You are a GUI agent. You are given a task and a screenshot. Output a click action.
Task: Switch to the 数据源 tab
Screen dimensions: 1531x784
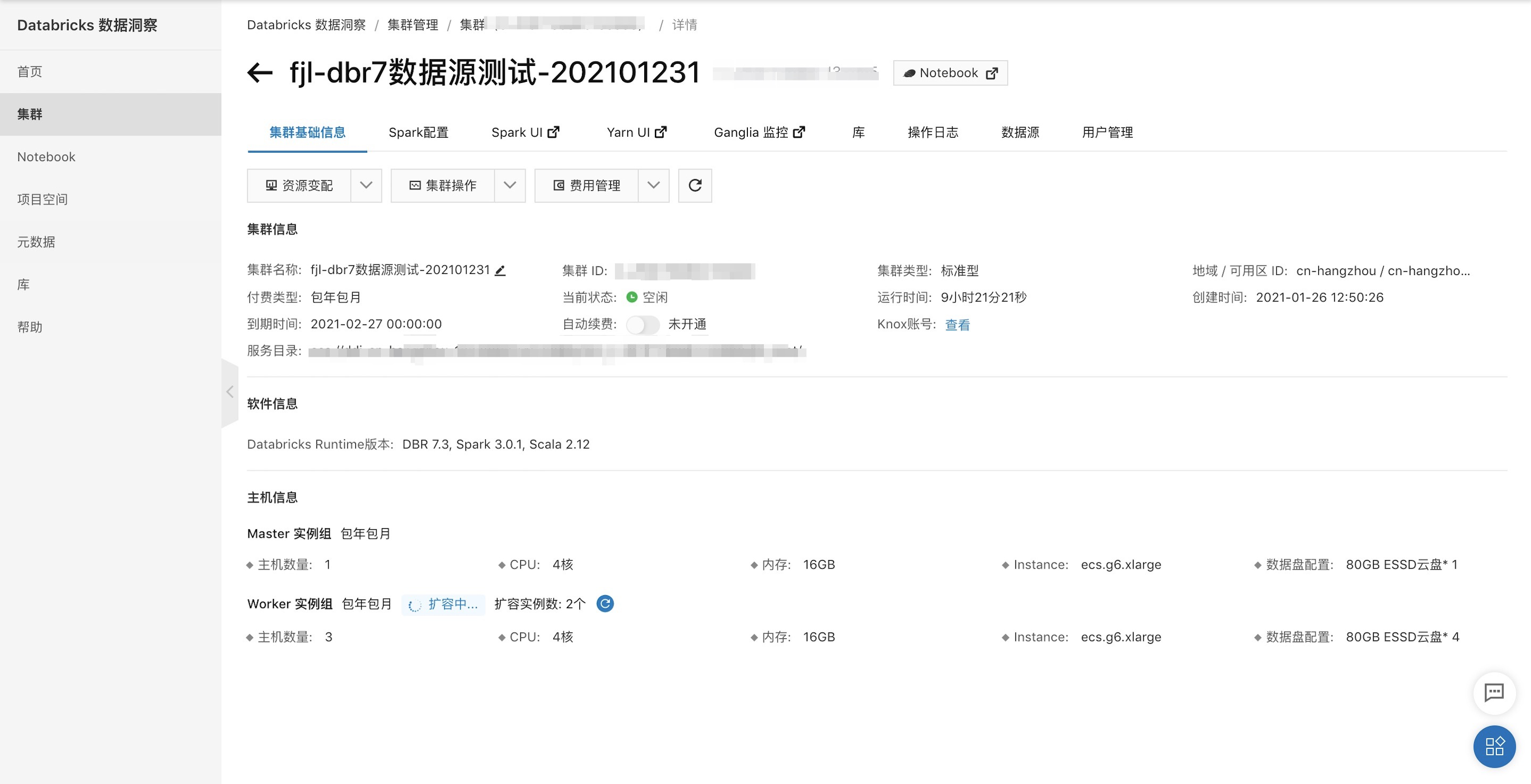tap(1020, 132)
